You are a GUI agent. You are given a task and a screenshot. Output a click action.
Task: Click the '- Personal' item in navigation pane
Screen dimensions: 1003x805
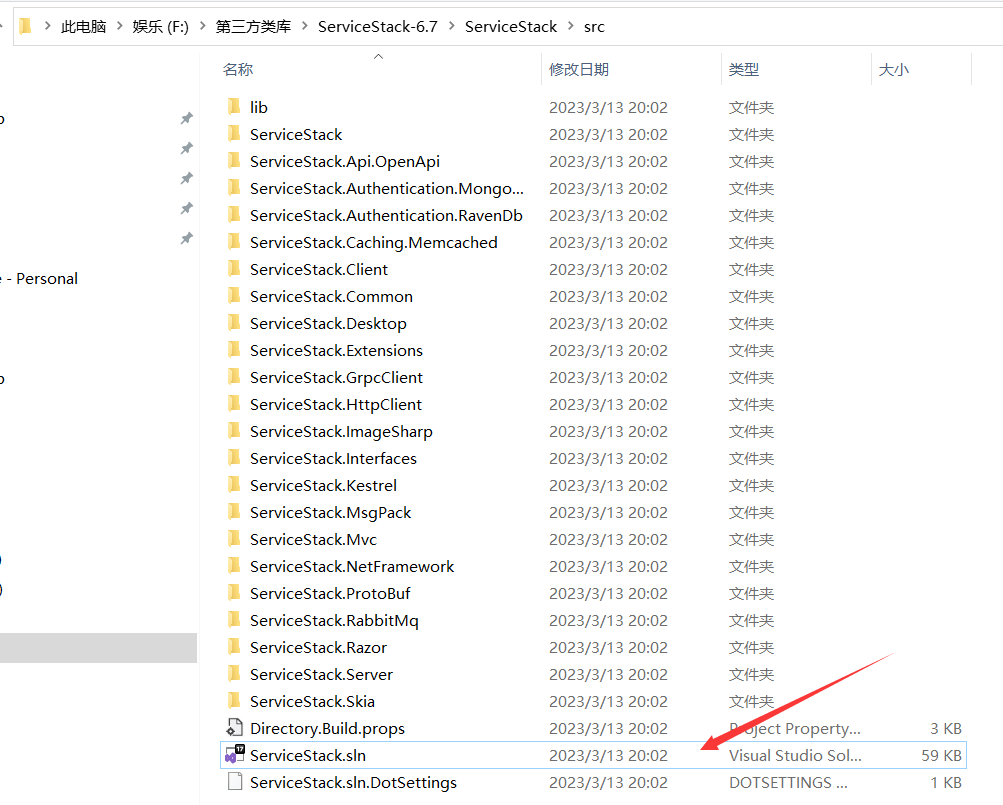[x=42, y=278]
